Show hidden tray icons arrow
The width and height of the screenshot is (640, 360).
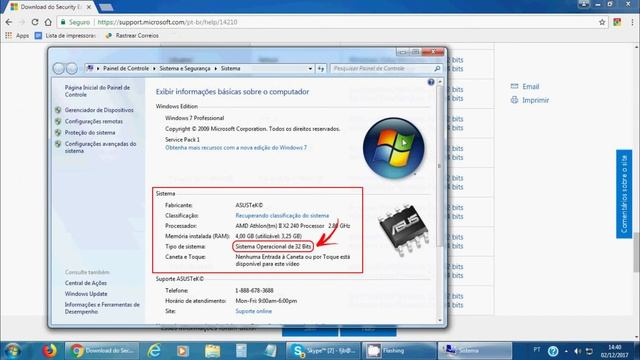pos(566,351)
